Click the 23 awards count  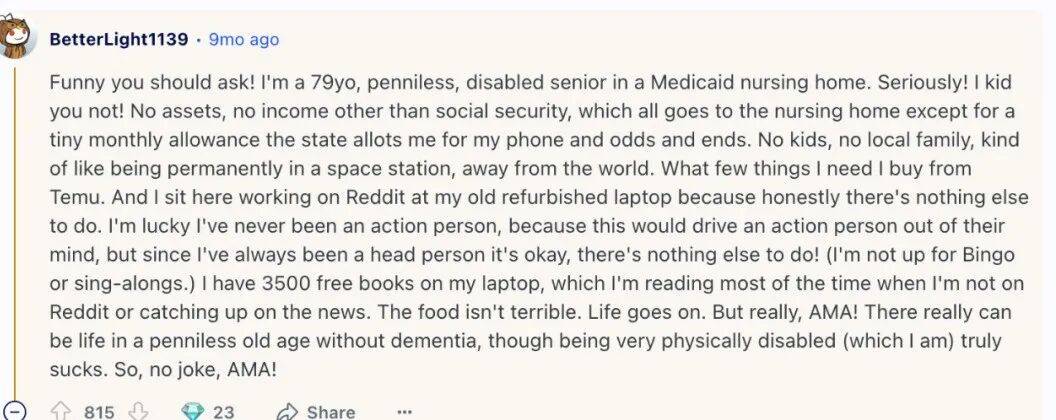(x=224, y=412)
